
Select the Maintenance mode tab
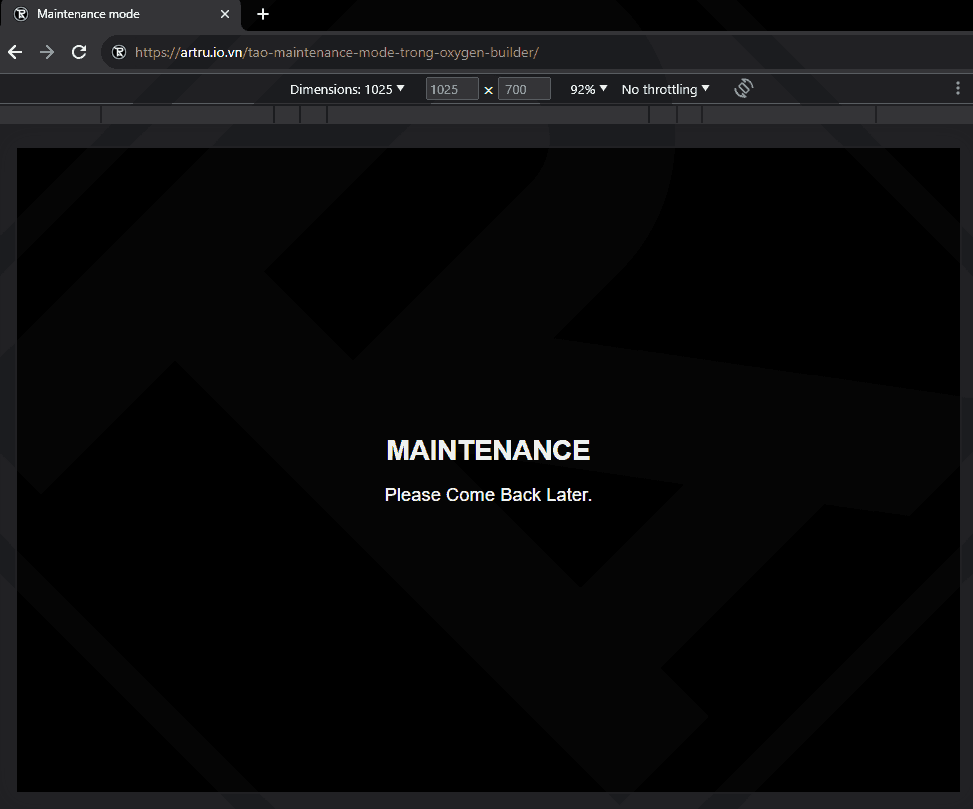point(121,14)
